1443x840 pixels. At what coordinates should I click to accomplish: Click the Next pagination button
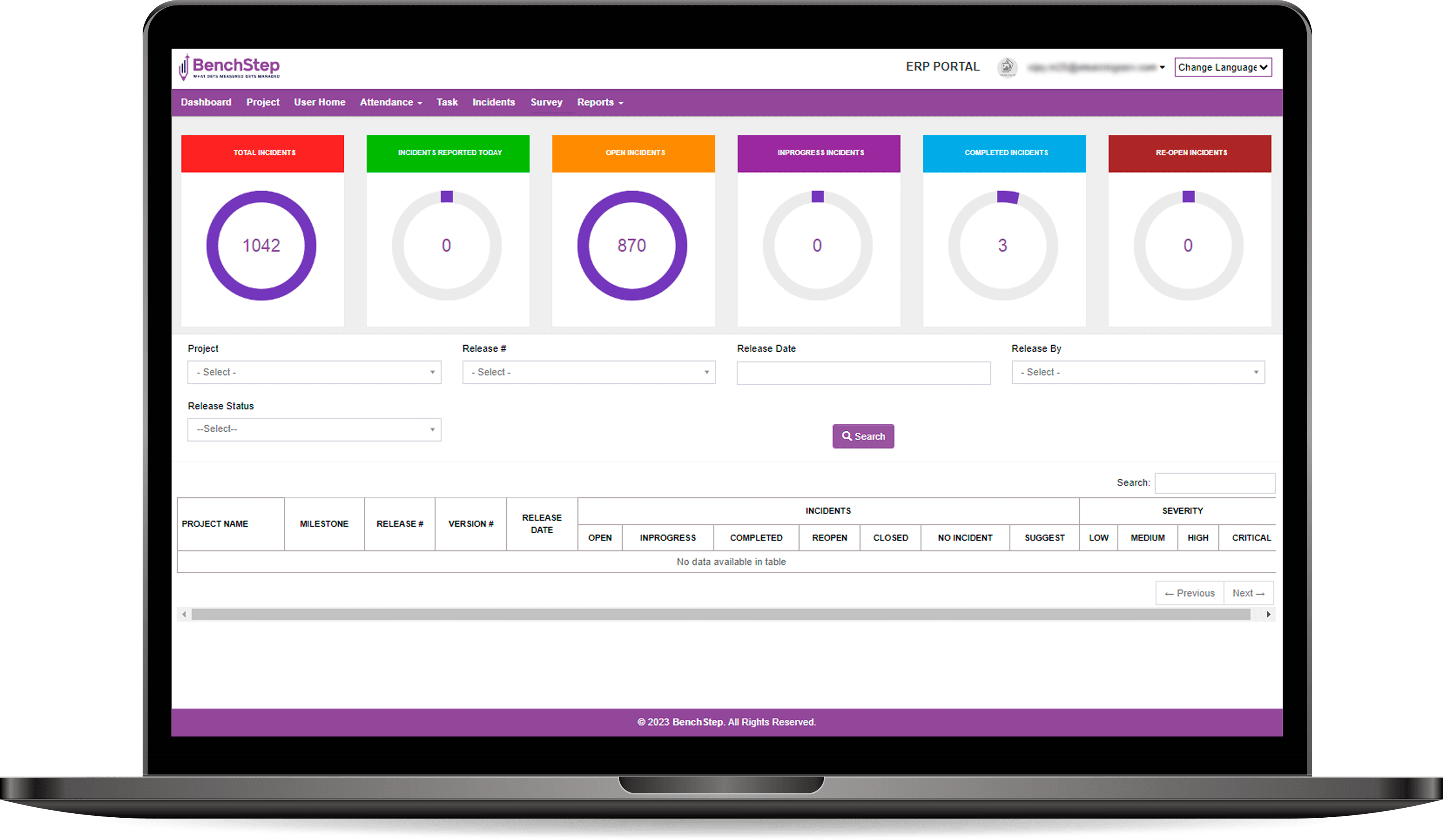1248,593
